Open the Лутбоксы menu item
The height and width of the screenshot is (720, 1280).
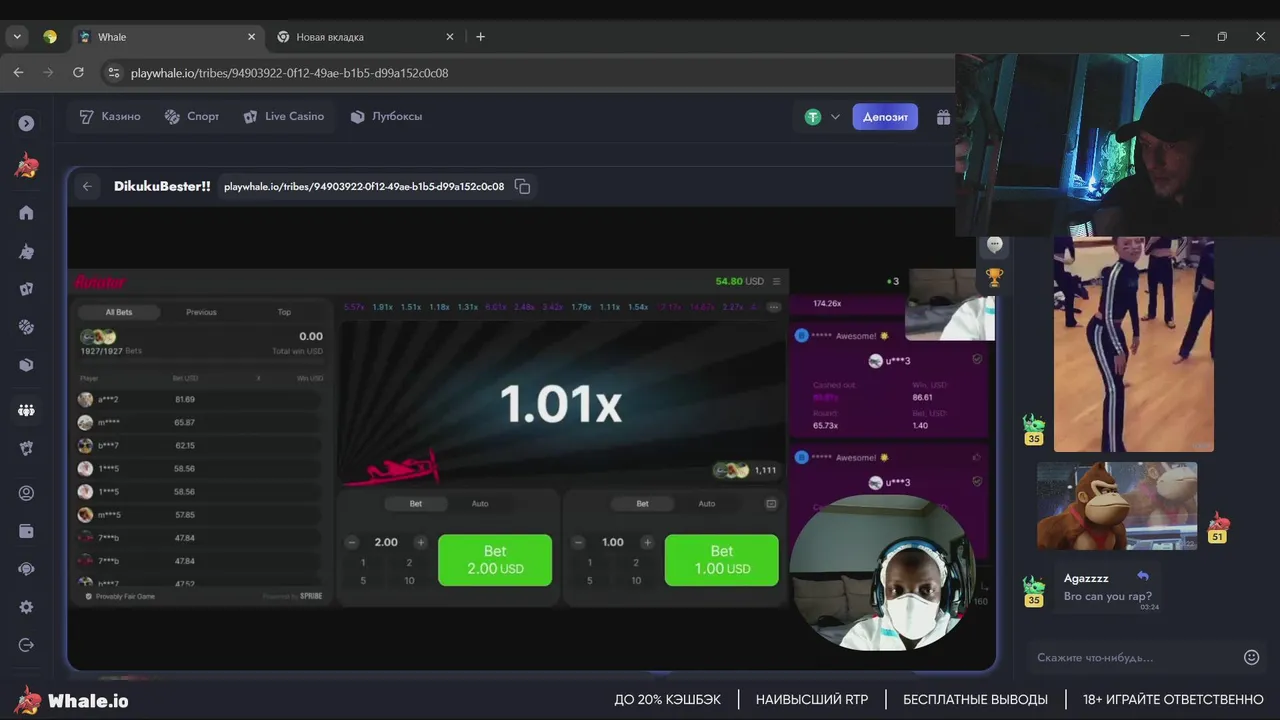click(386, 117)
